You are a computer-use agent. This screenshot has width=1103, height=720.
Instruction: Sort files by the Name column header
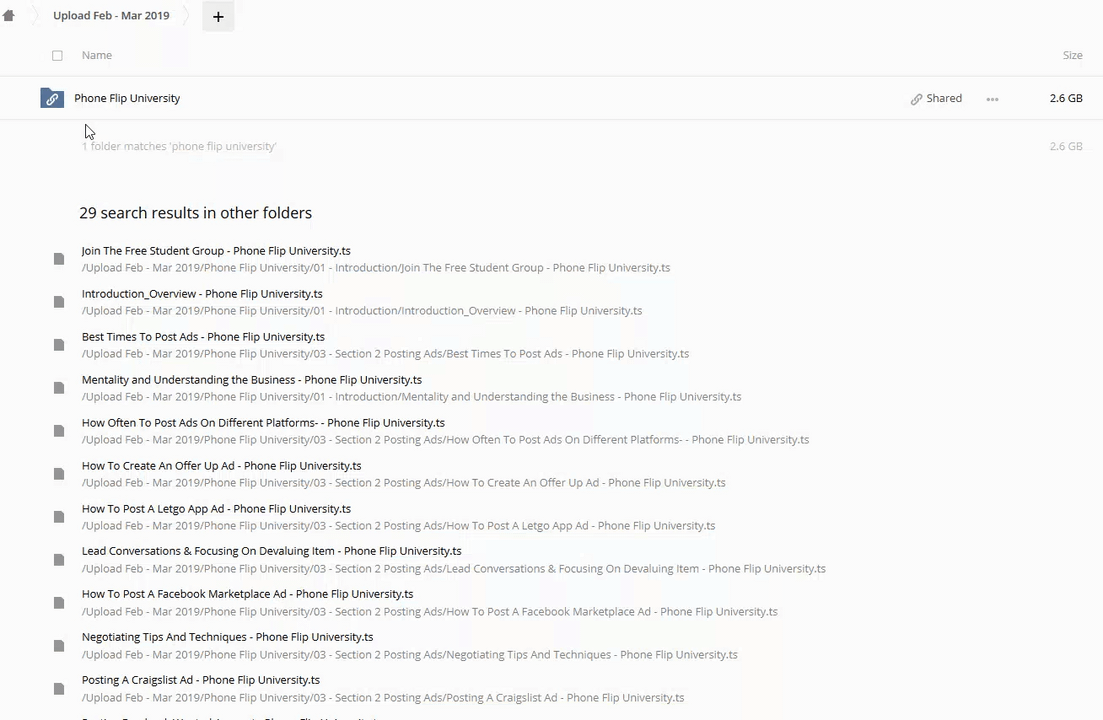[x=97, y=55]
